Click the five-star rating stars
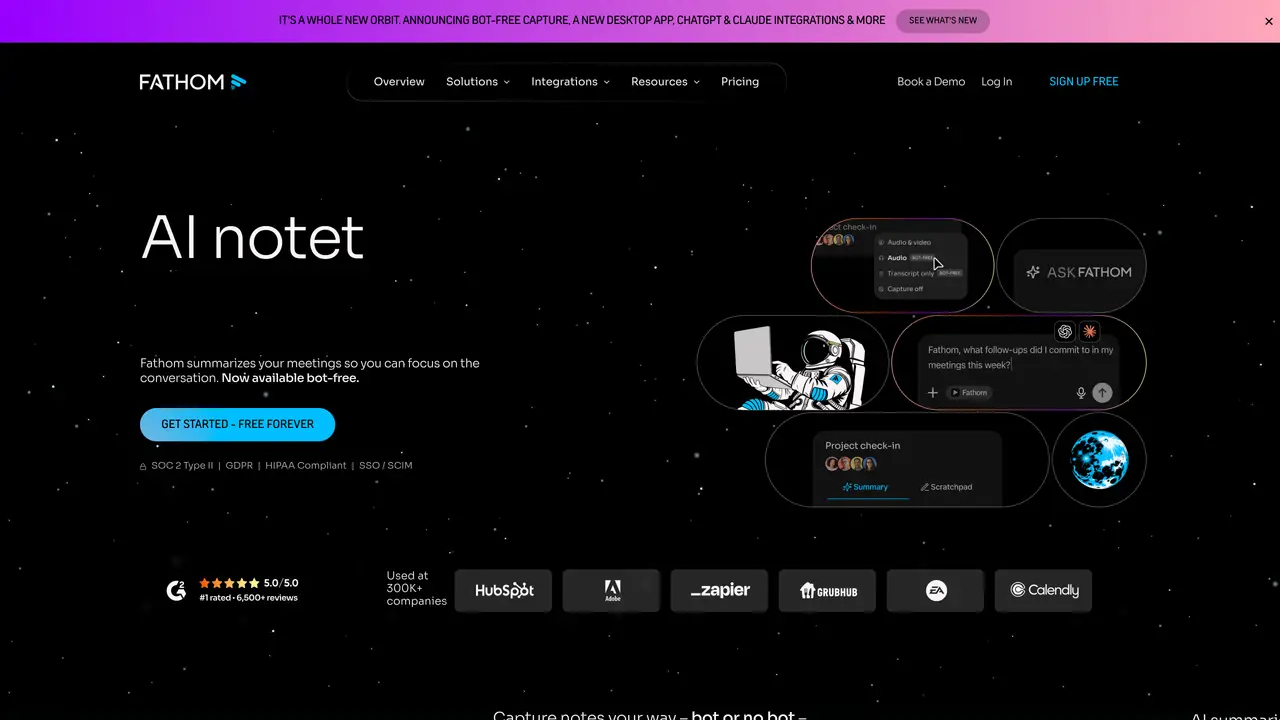 tap(229, 583)
